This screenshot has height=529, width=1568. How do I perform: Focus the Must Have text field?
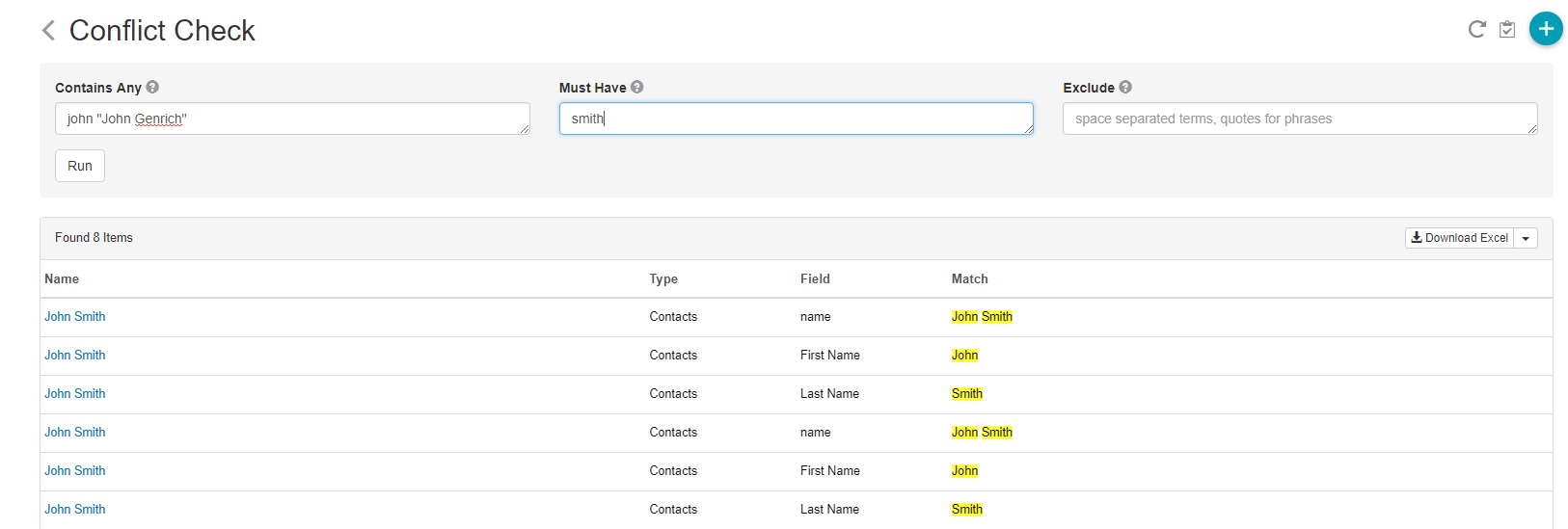(x=797, y=119)
